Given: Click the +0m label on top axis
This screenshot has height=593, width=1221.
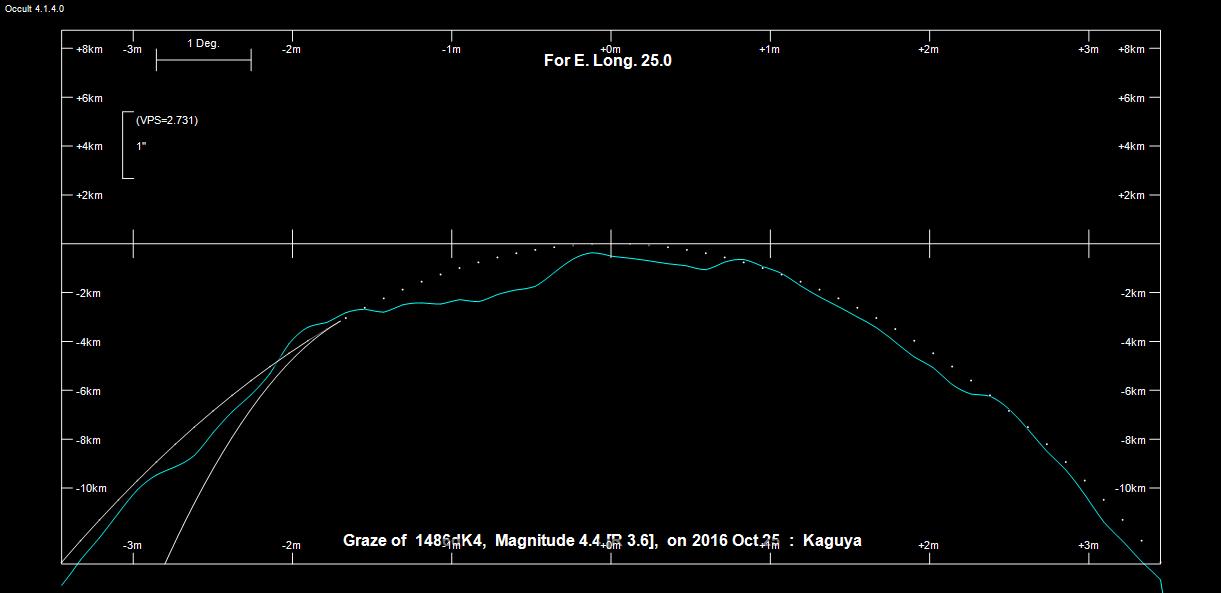Looking at the screenshot, I should 610,49.
